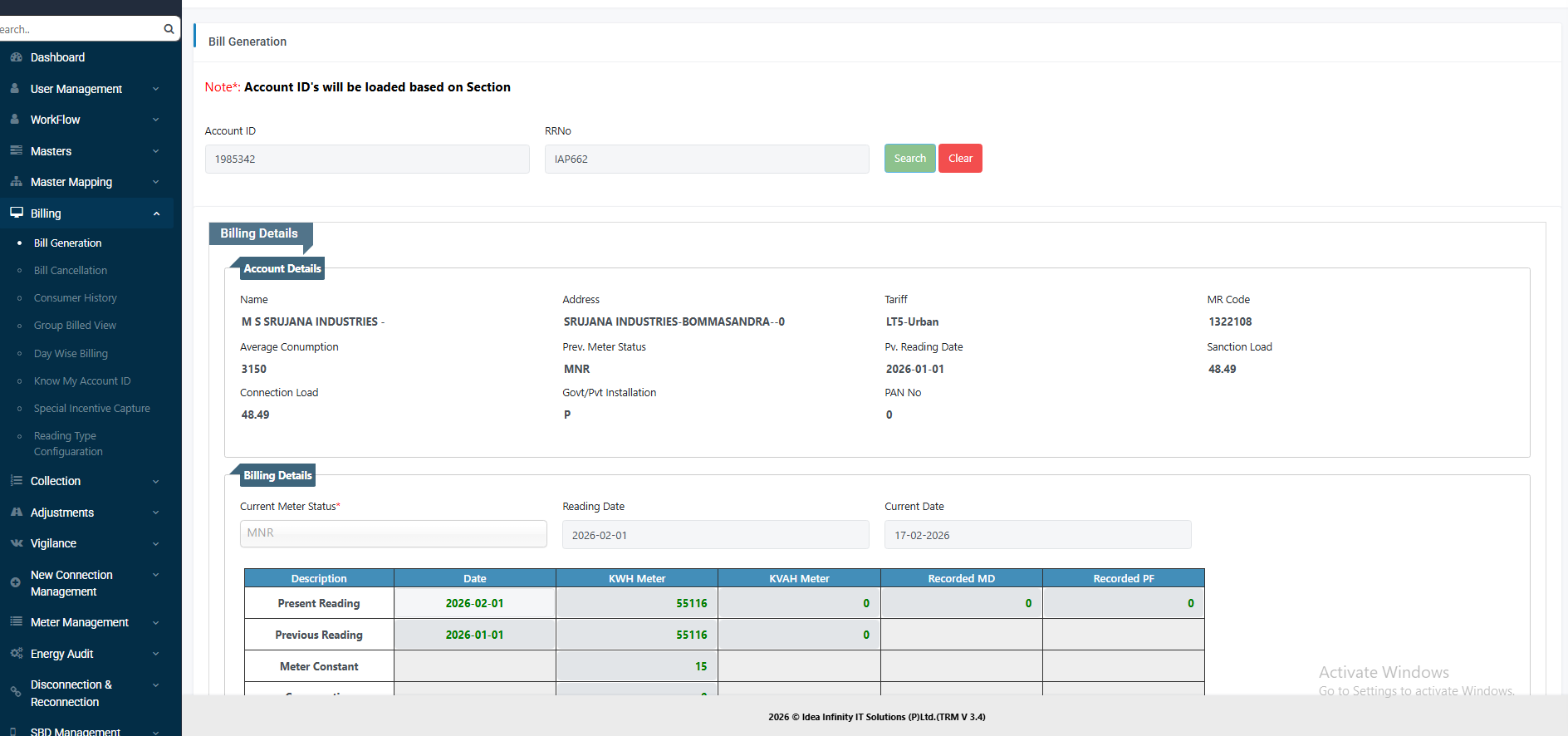Open Consumer History submenu item
The image size is (1568, 736).
point(76,297)
